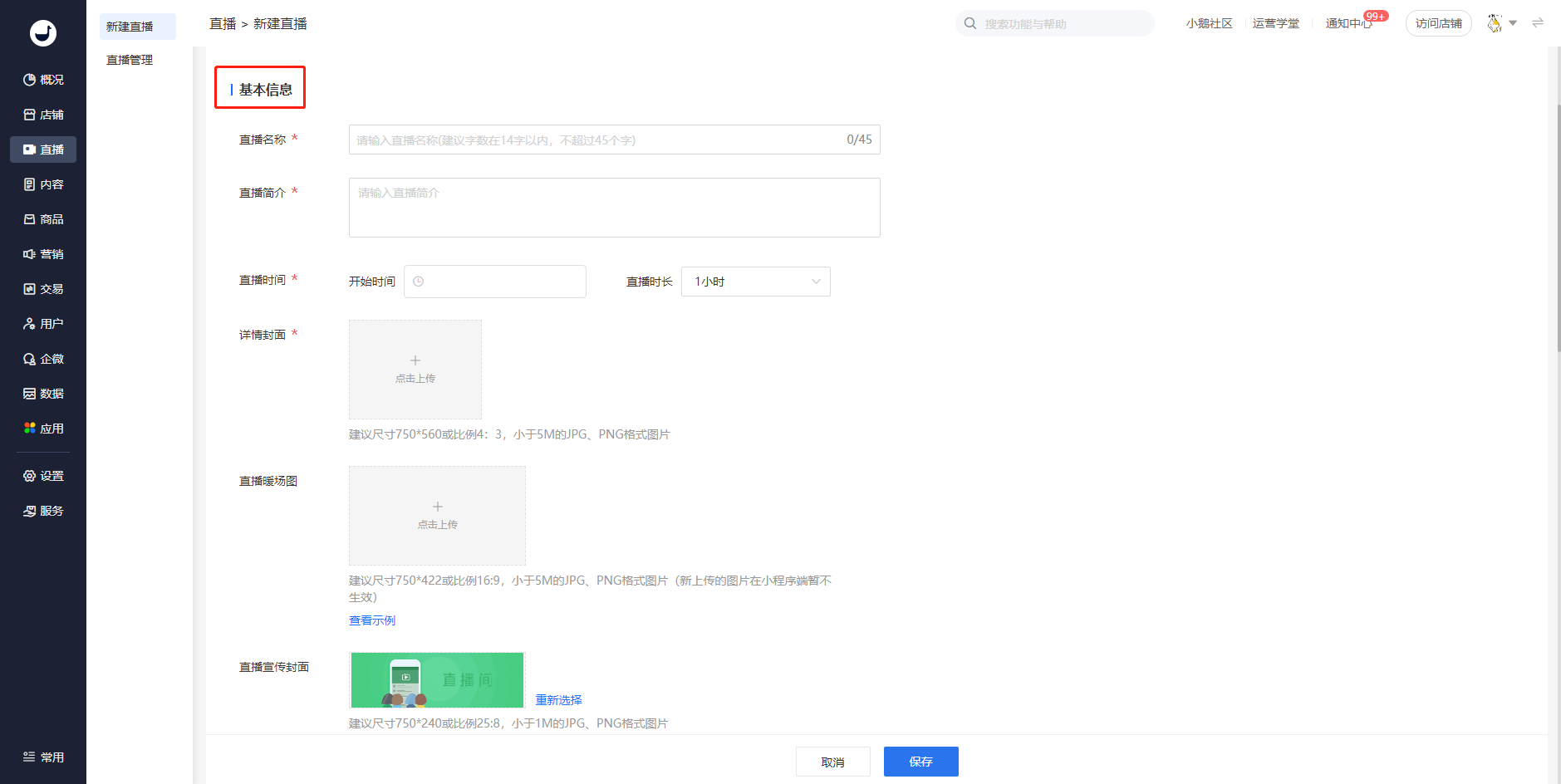
Task: Select the 新建直播 submenu tab
Action: 138,27
